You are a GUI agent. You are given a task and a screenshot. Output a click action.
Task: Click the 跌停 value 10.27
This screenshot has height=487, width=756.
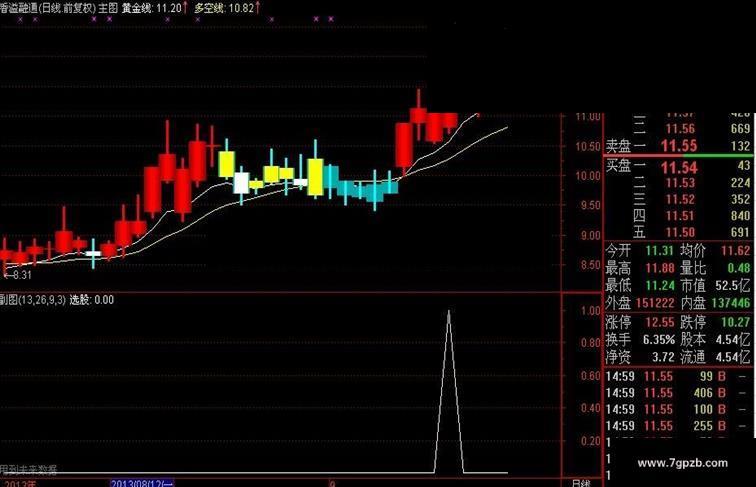point(736,322)
